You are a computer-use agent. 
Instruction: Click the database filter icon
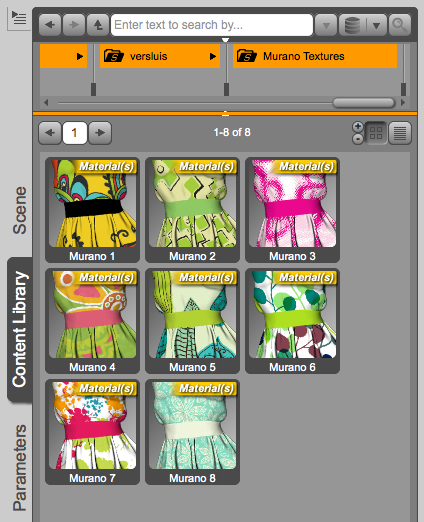pos(352,25)
